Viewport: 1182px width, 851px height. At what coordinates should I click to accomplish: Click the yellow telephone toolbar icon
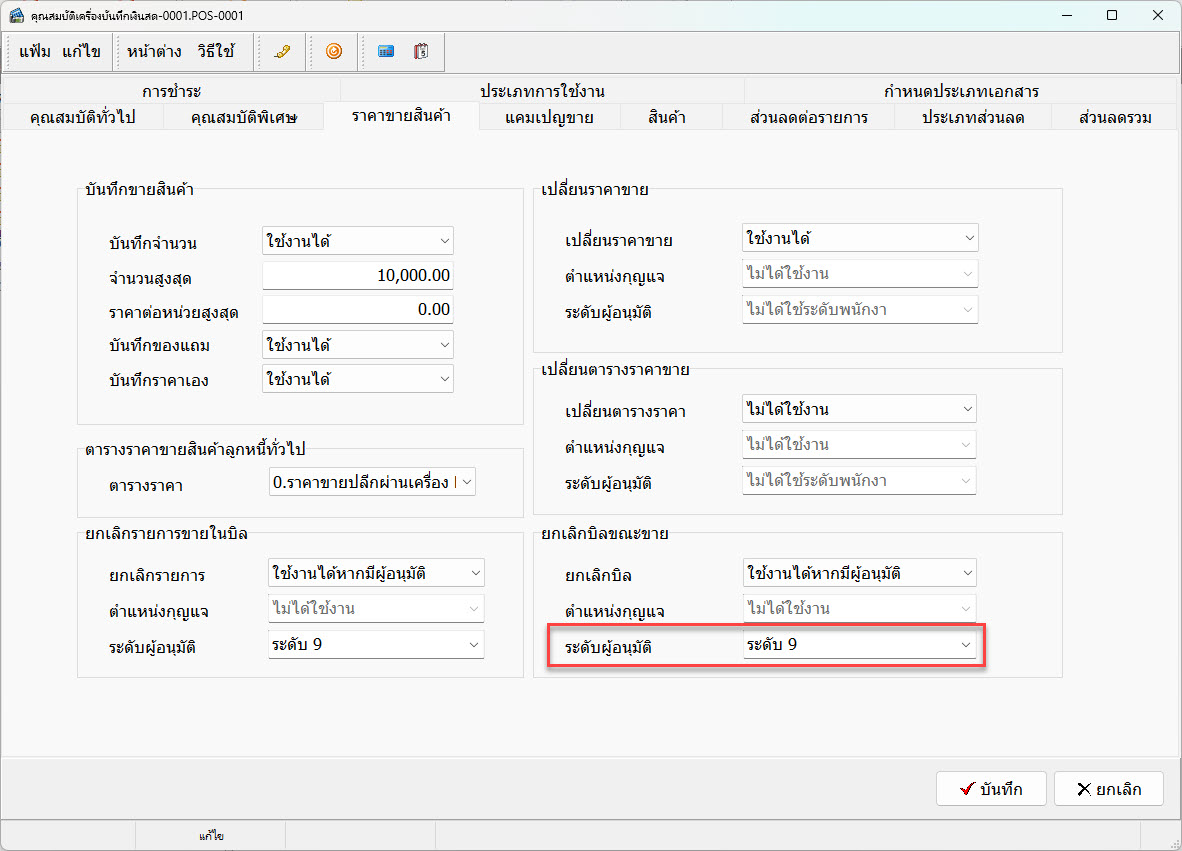point(282,52)
